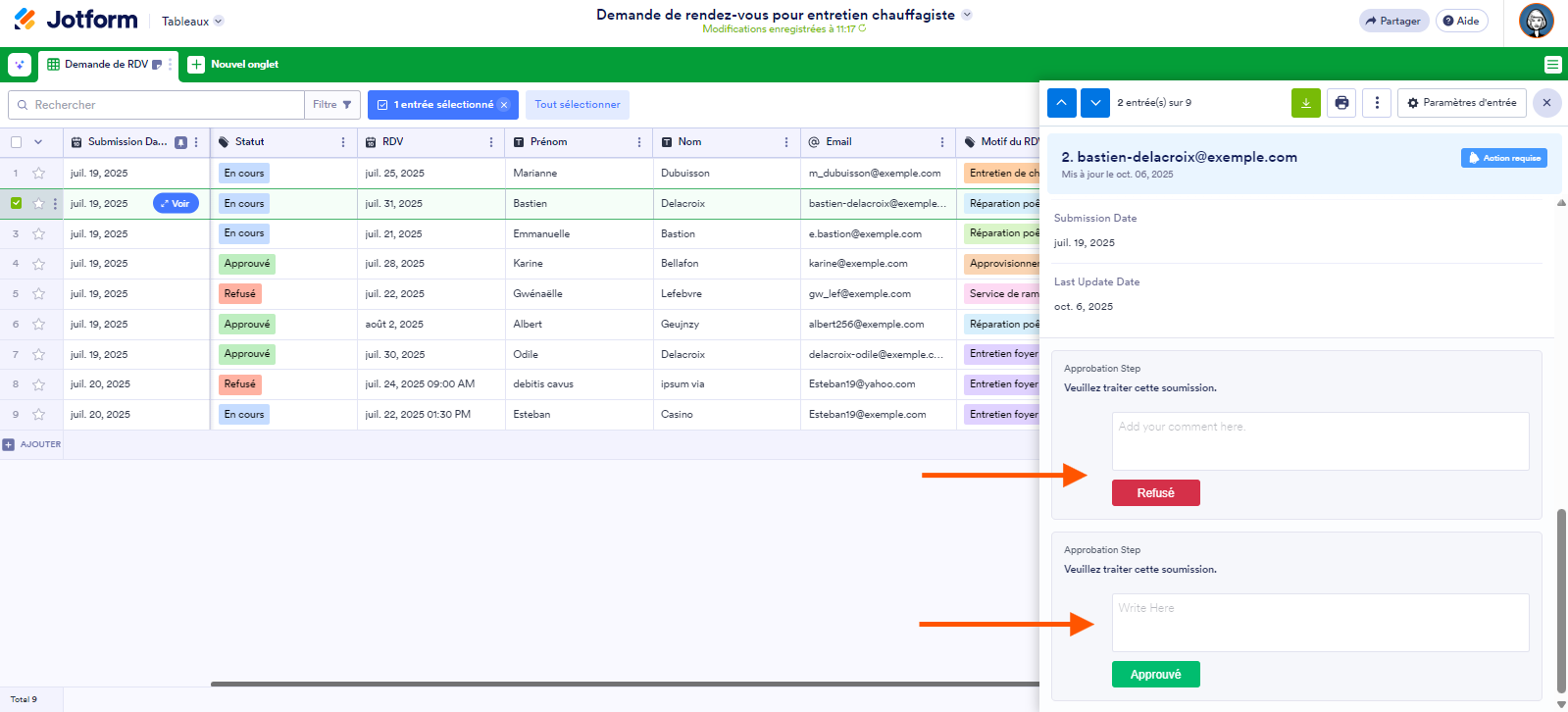
Task: Click Refusé status for Gwénaëlle
Action: coord(240,294)
